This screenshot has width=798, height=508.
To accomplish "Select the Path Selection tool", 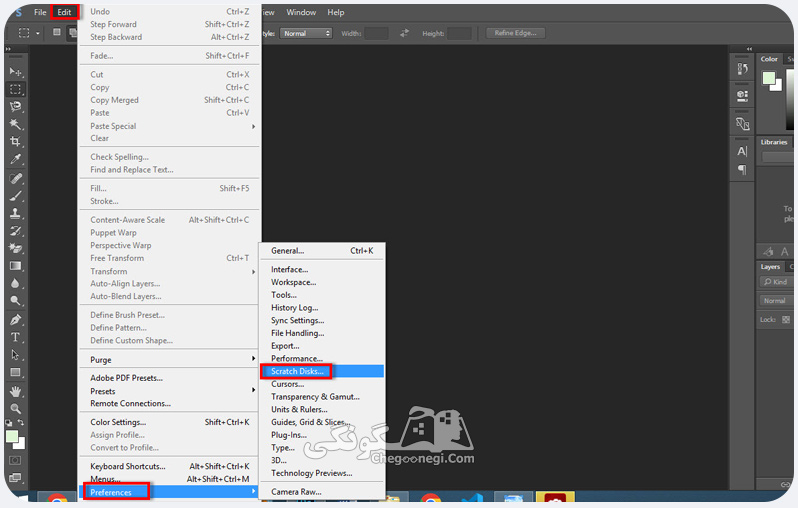I will (15, 355).
